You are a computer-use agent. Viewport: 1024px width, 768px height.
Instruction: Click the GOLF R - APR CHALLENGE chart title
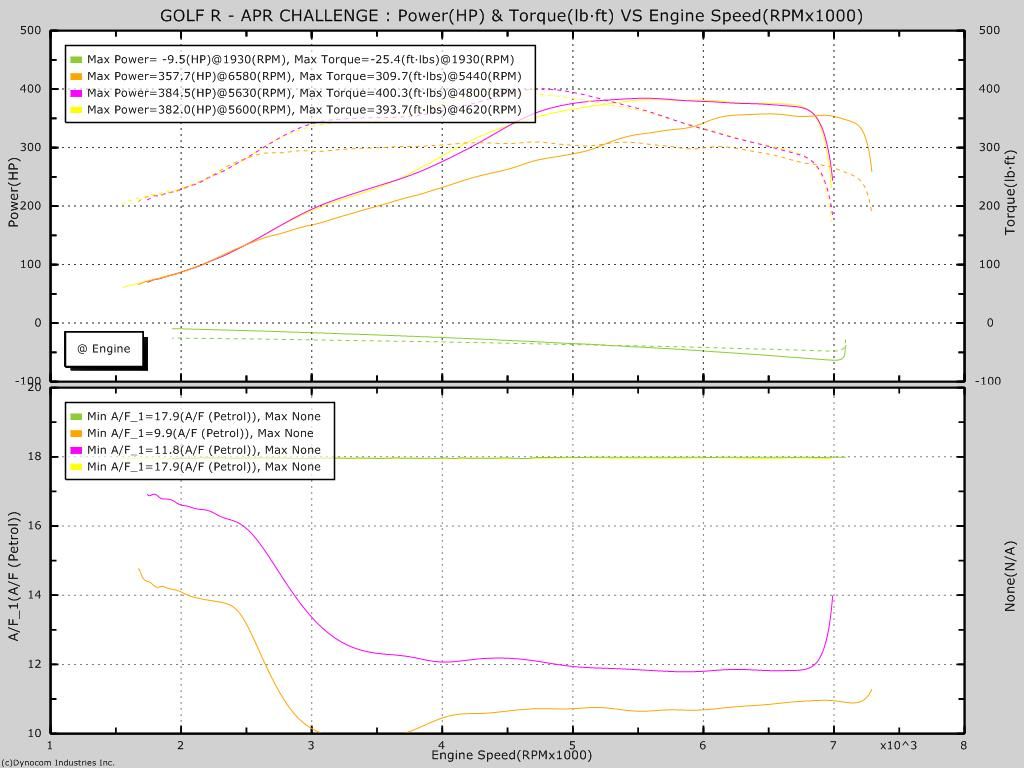coord(511,15)
